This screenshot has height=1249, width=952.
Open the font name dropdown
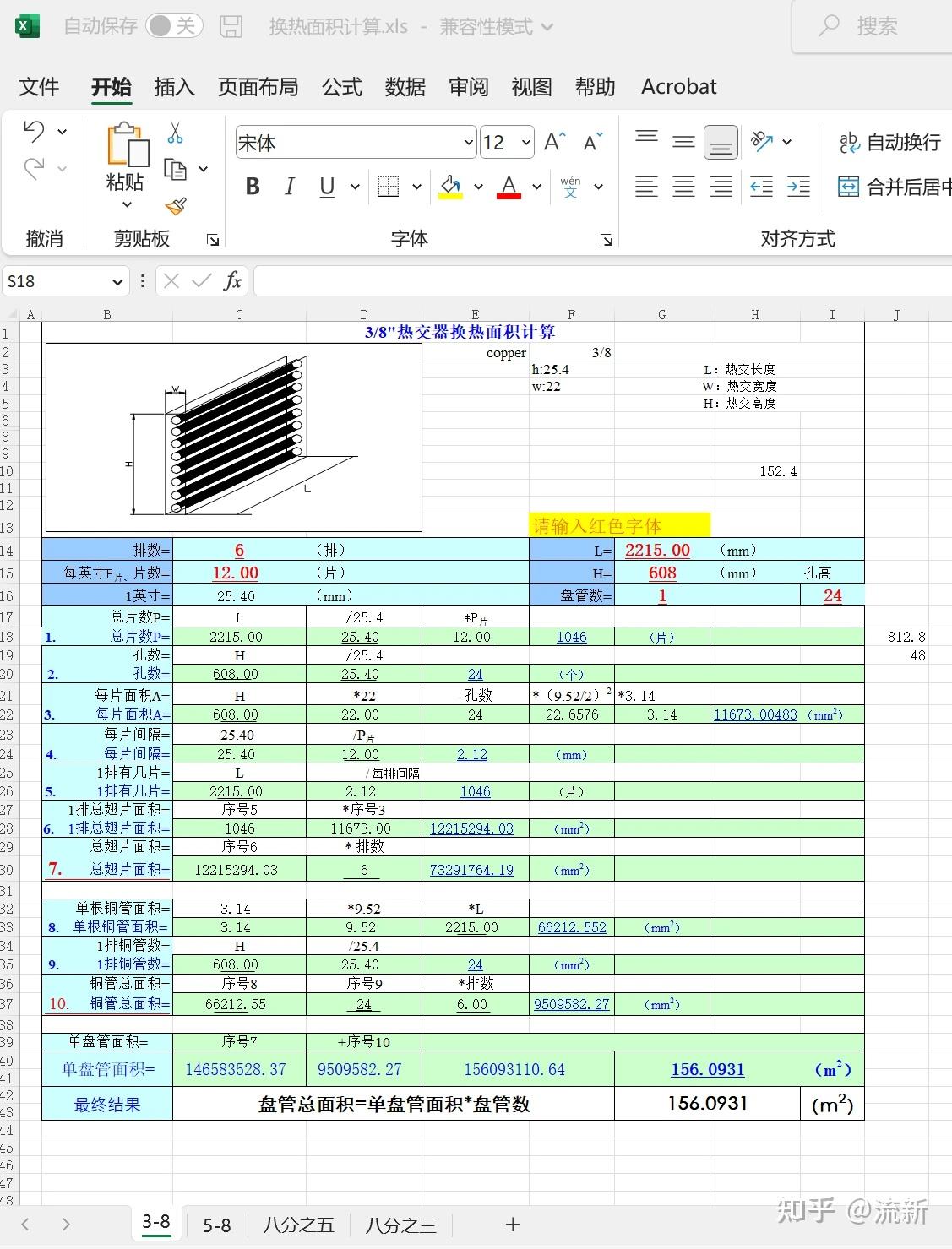469,143
